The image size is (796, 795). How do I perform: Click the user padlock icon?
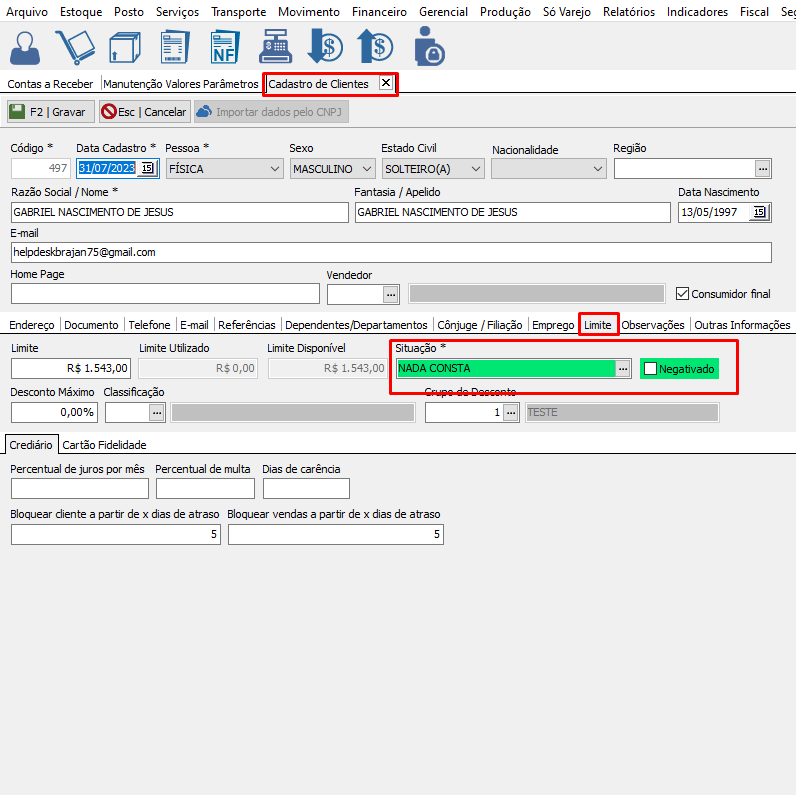428,47
